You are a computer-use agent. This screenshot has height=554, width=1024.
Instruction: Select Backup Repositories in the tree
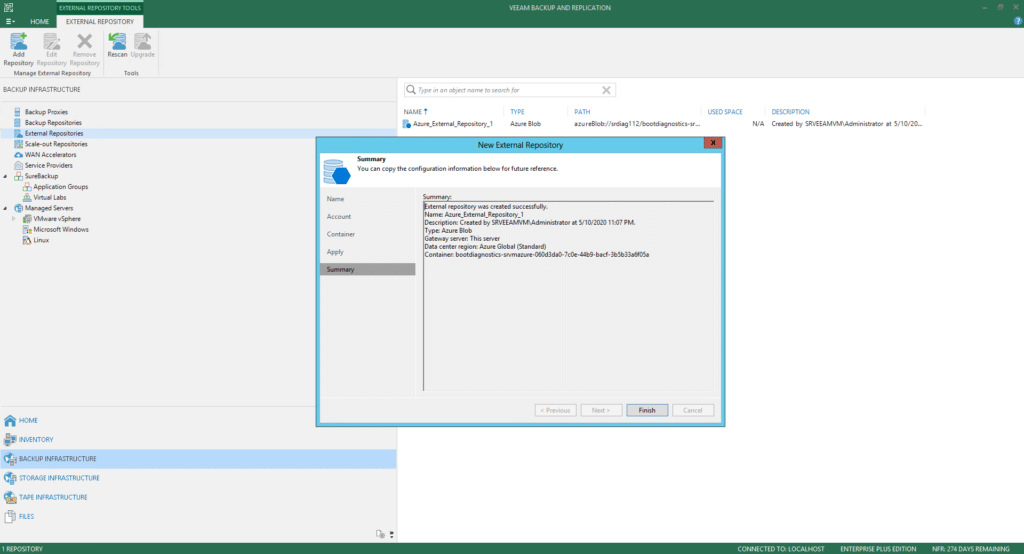[x=53, y=122]
